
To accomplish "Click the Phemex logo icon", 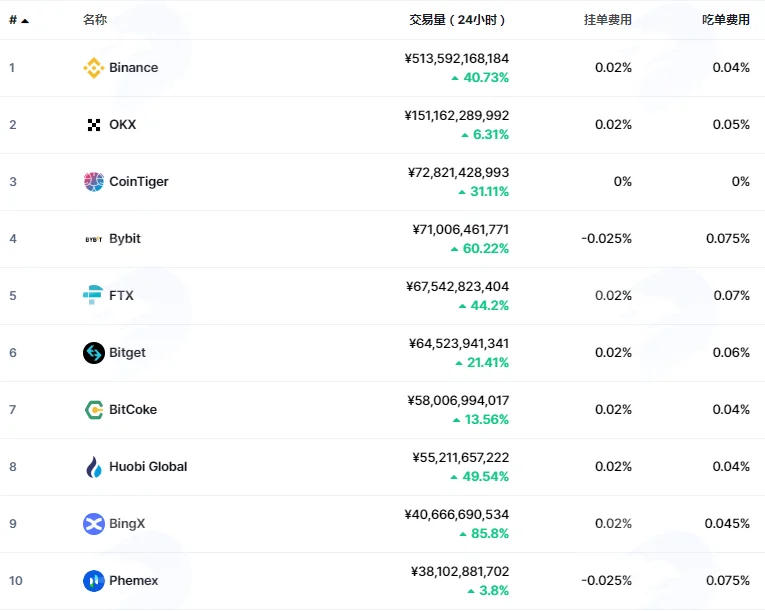I will click(x=94, y=581).
